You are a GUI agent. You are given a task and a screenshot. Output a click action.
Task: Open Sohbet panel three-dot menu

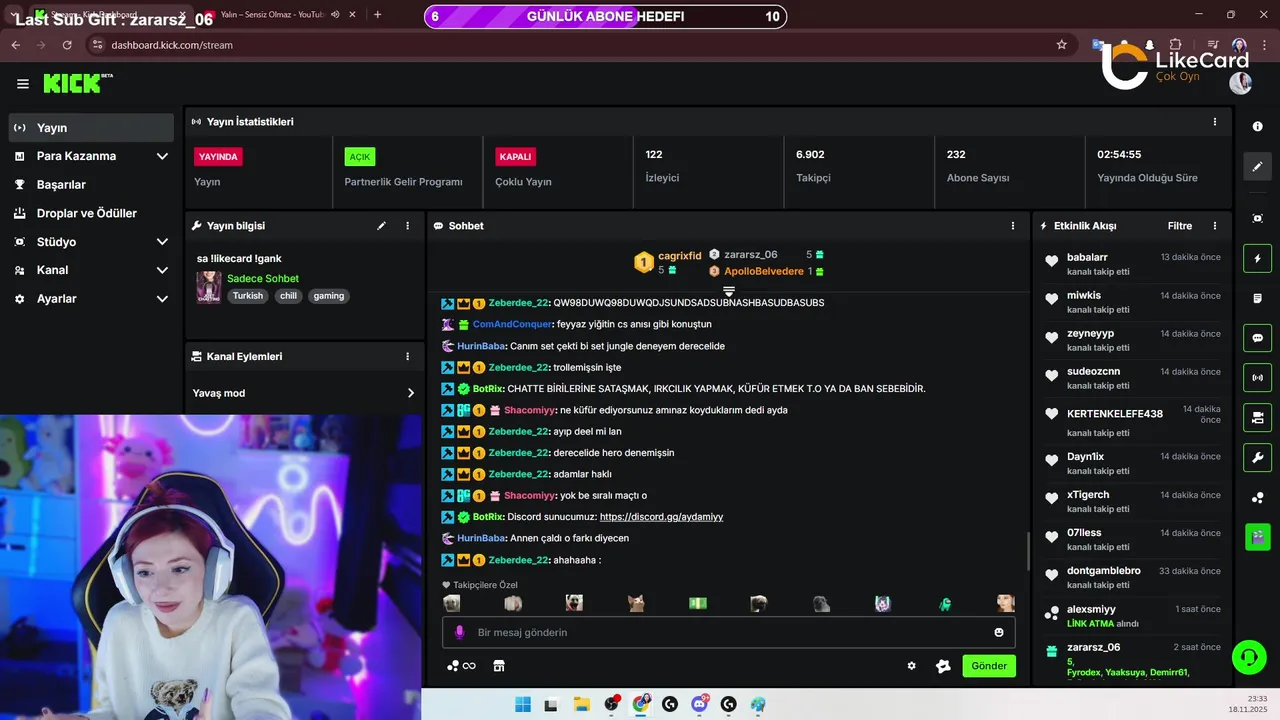1013,226
